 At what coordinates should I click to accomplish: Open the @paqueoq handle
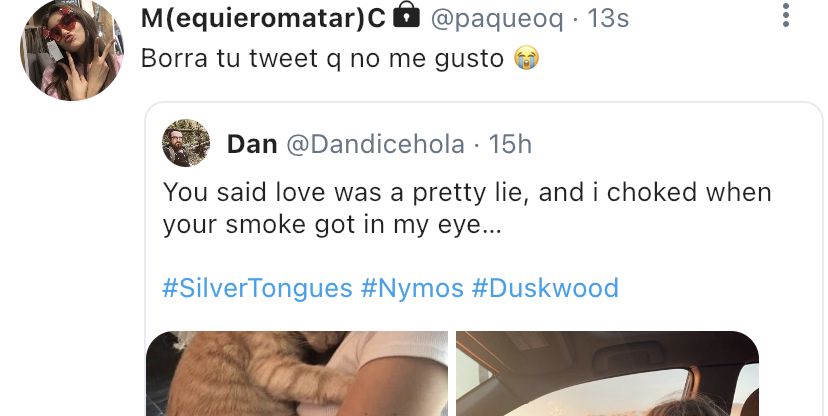[497, 19]
